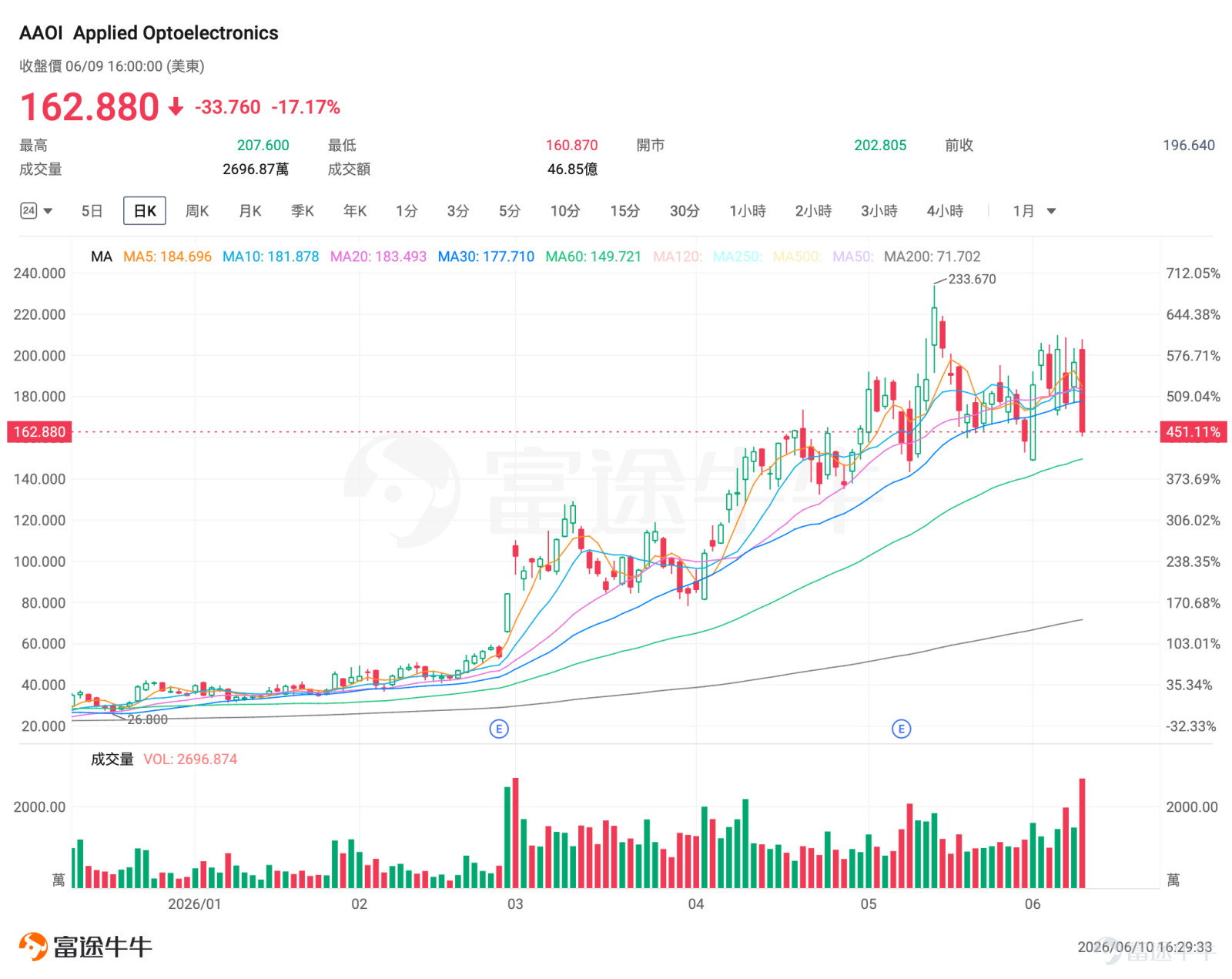Viewport: 1232px width, 979px height.
Task: Enable the faded MA500 indicator
Action: (797, 256)
